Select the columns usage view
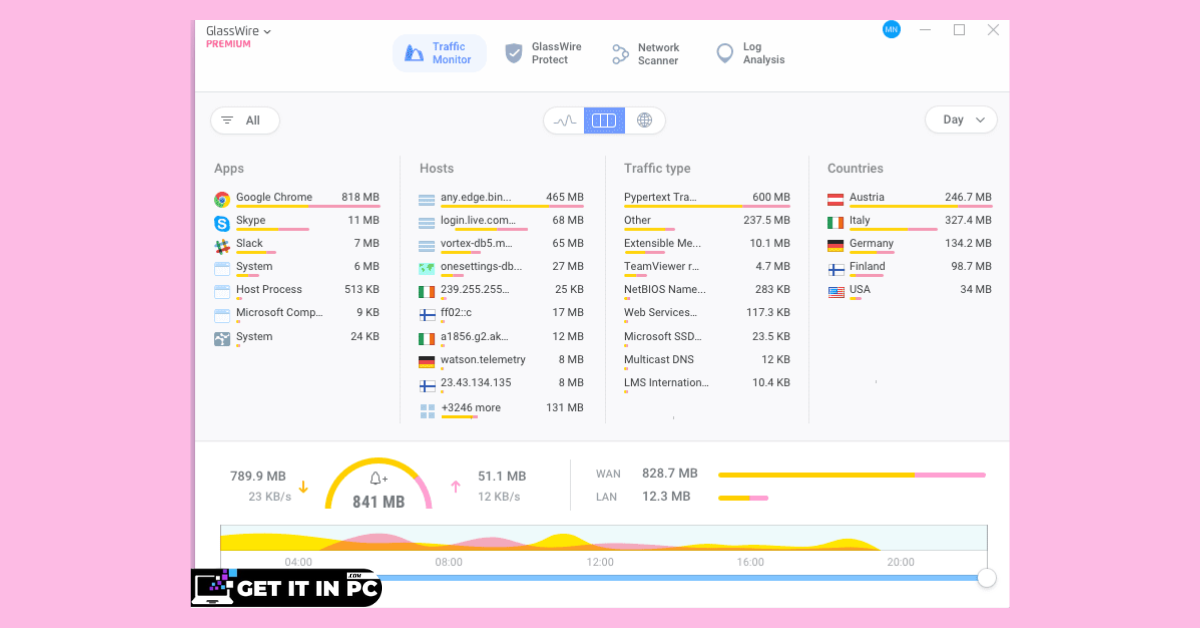Screen dimensions: 1200x628 point(604,120)
